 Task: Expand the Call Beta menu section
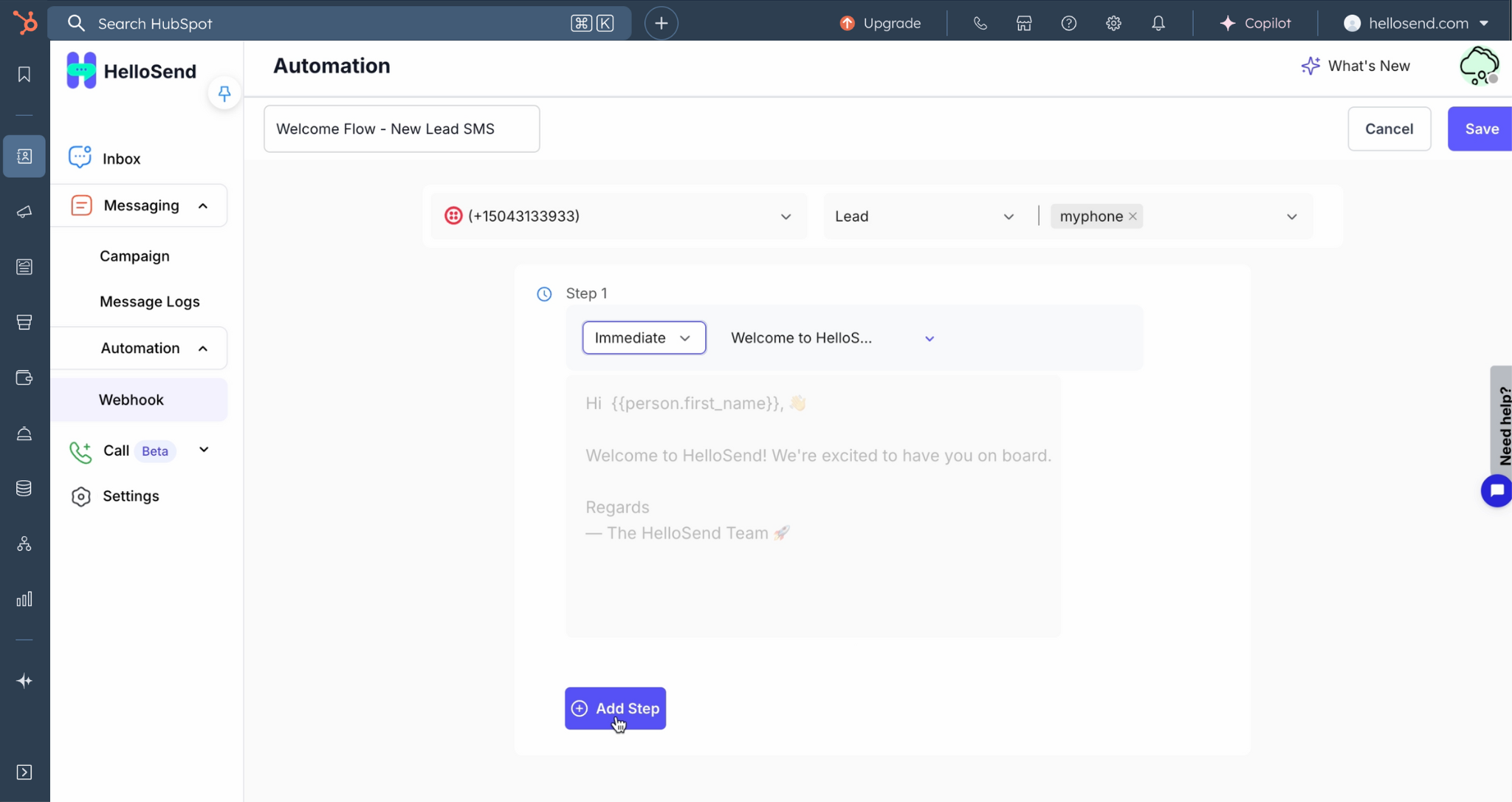(x=204, y=450)
